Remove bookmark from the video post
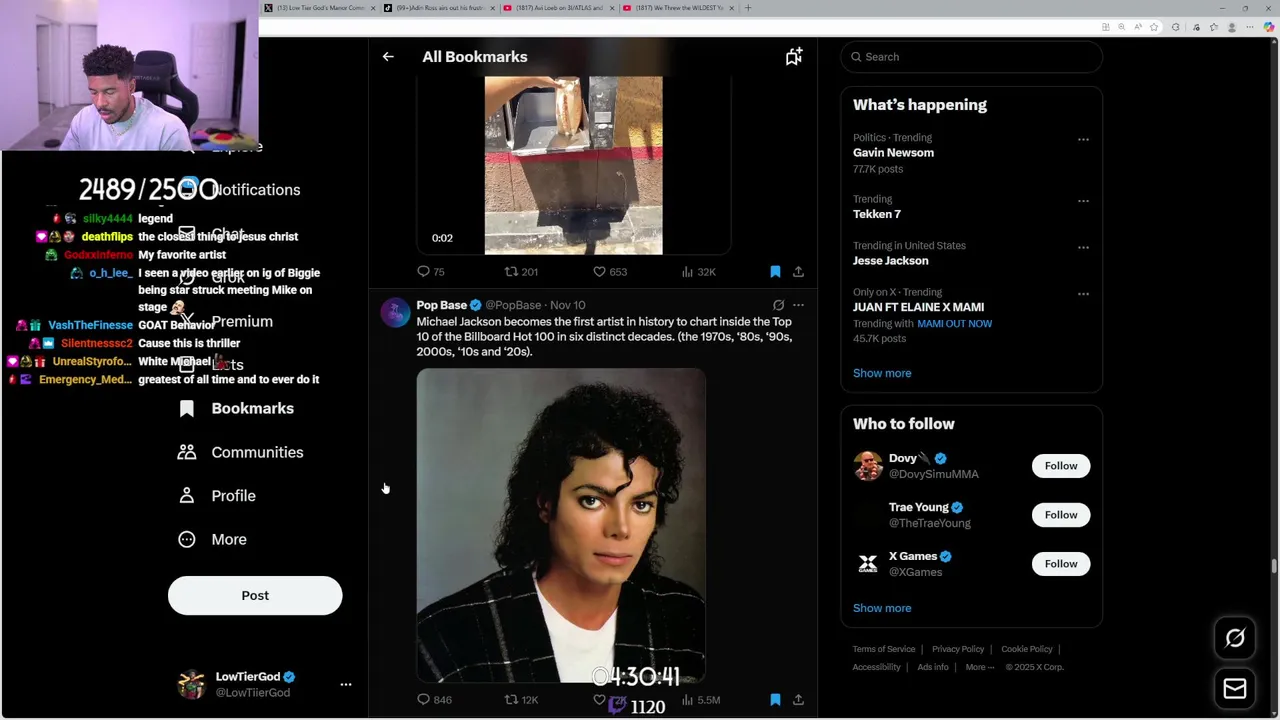The width and height of the screenshot is (1280, 720). [775, 271]
